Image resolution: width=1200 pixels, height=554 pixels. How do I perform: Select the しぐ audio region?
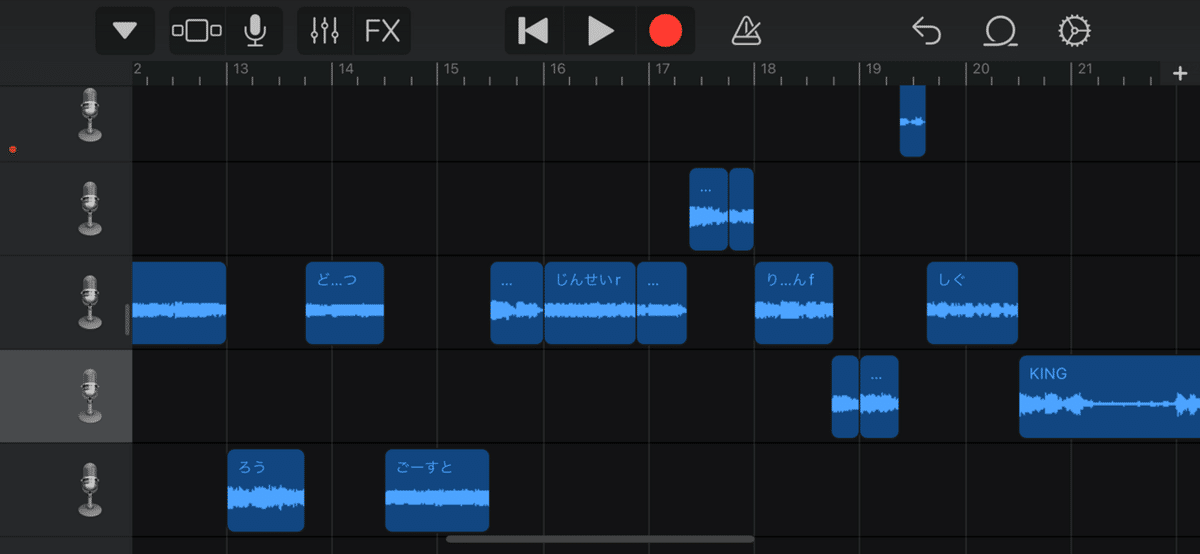pyautogui.click(x=972, y=303)
